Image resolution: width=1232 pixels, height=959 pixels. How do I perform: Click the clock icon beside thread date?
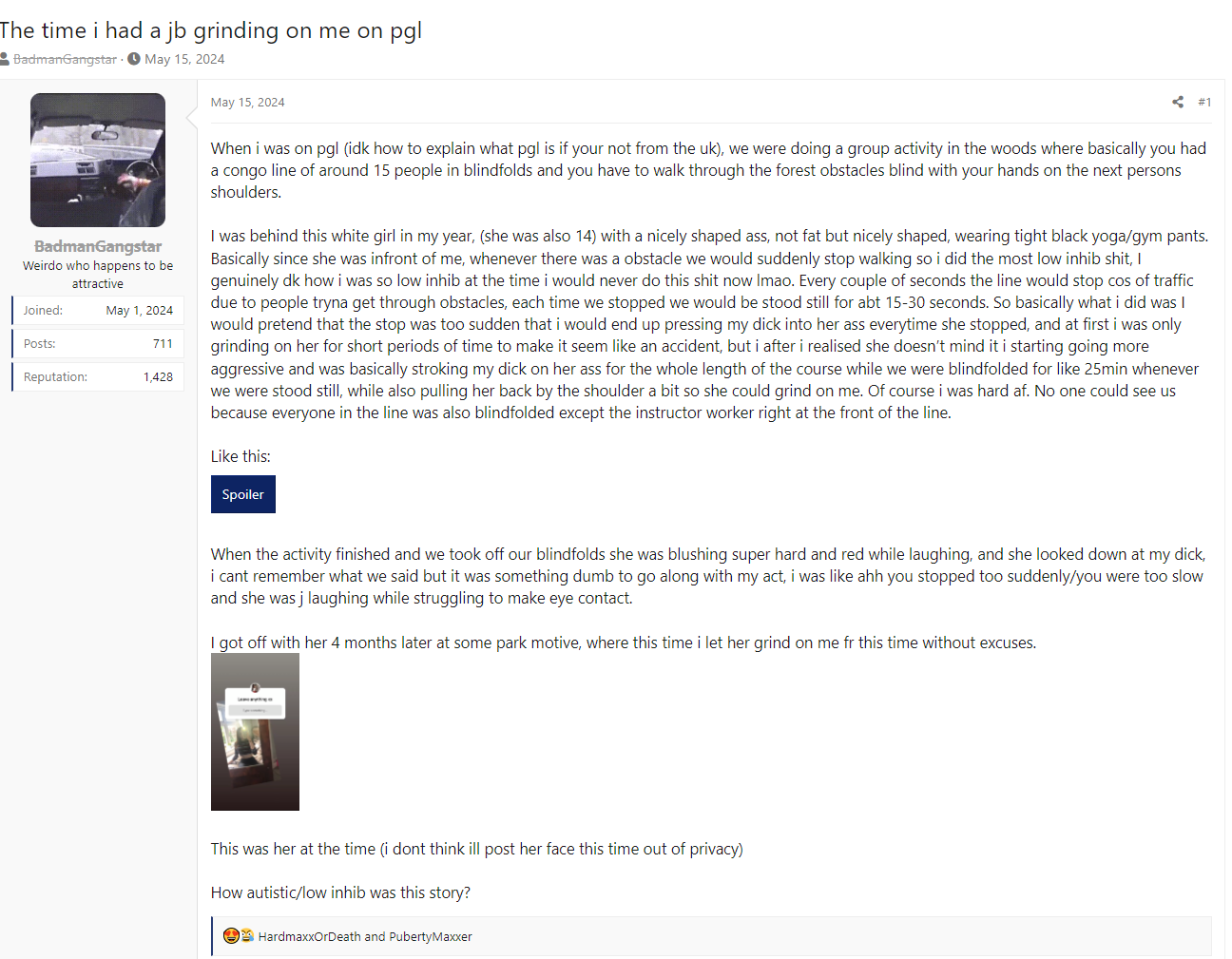134,59
